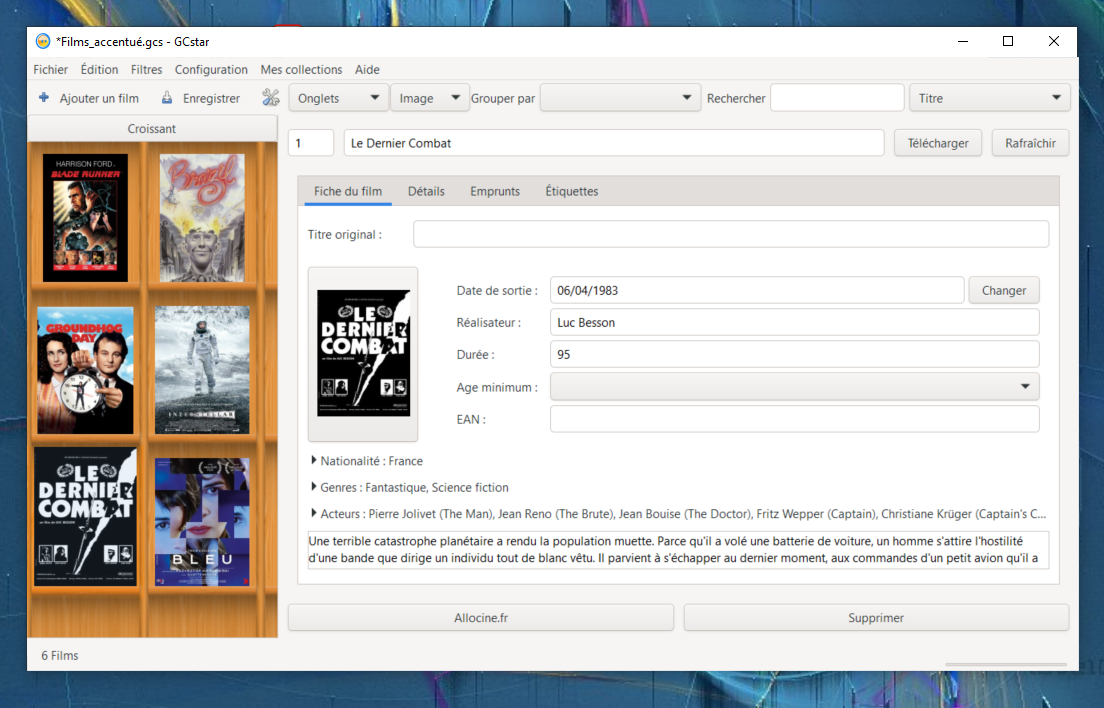Open the Grouper par combo box

(620, 98)
